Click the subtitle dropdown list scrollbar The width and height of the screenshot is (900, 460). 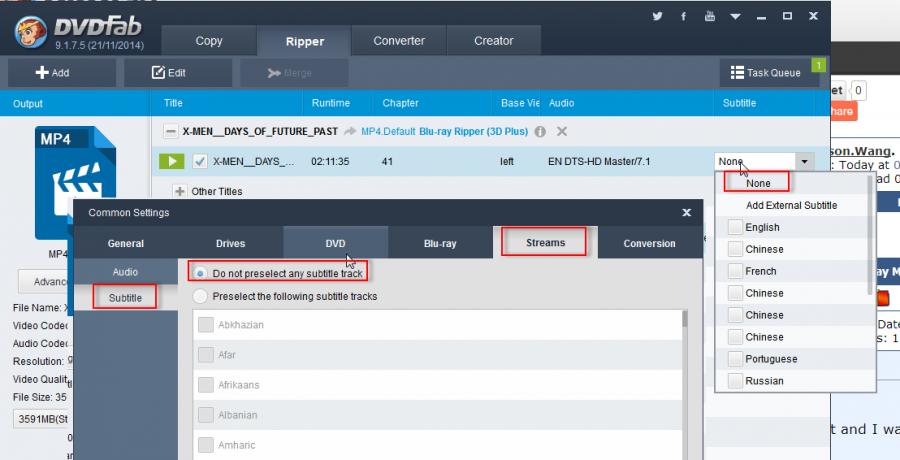(871, 235)
